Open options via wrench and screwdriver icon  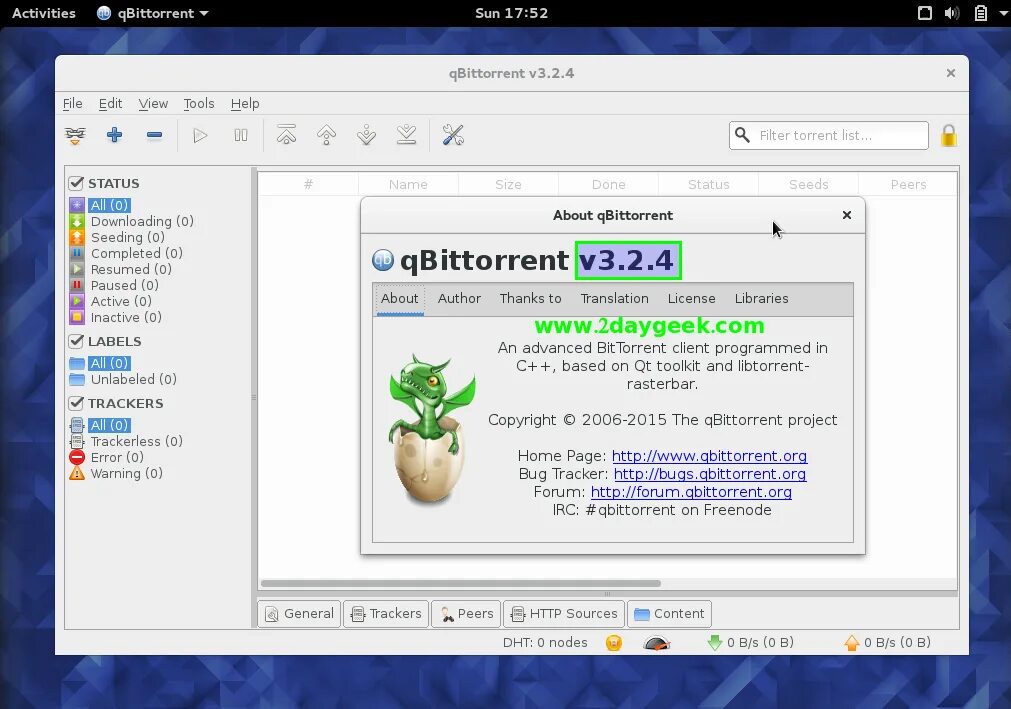[453, 135]
